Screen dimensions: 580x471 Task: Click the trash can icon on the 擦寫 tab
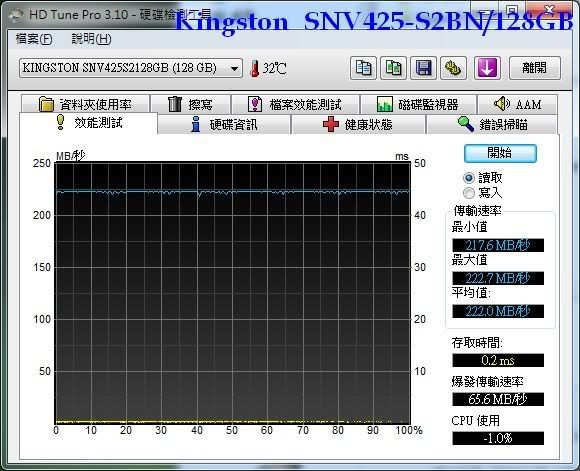click(x=175, y=104)
